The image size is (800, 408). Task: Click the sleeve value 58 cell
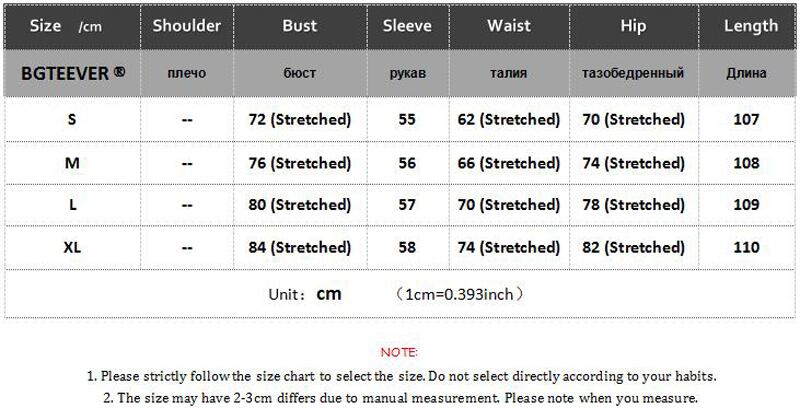(407, 247)
